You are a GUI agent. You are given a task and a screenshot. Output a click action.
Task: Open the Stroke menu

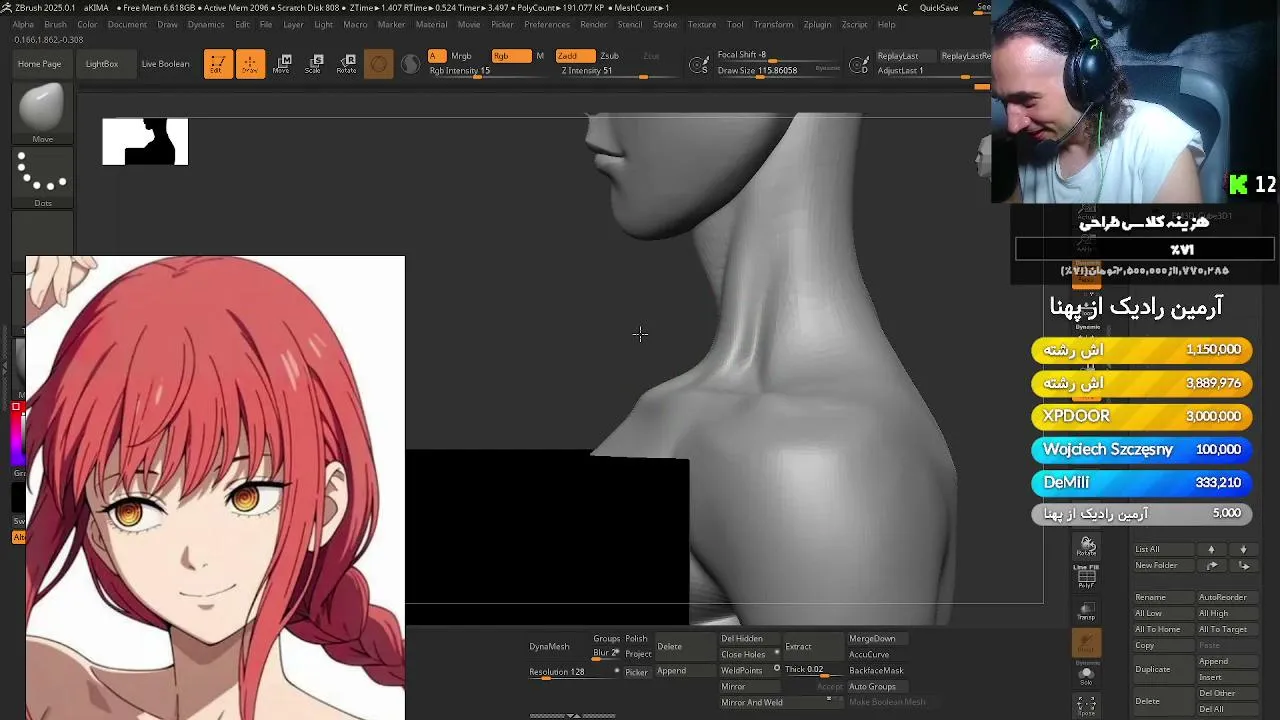point(665,24)
